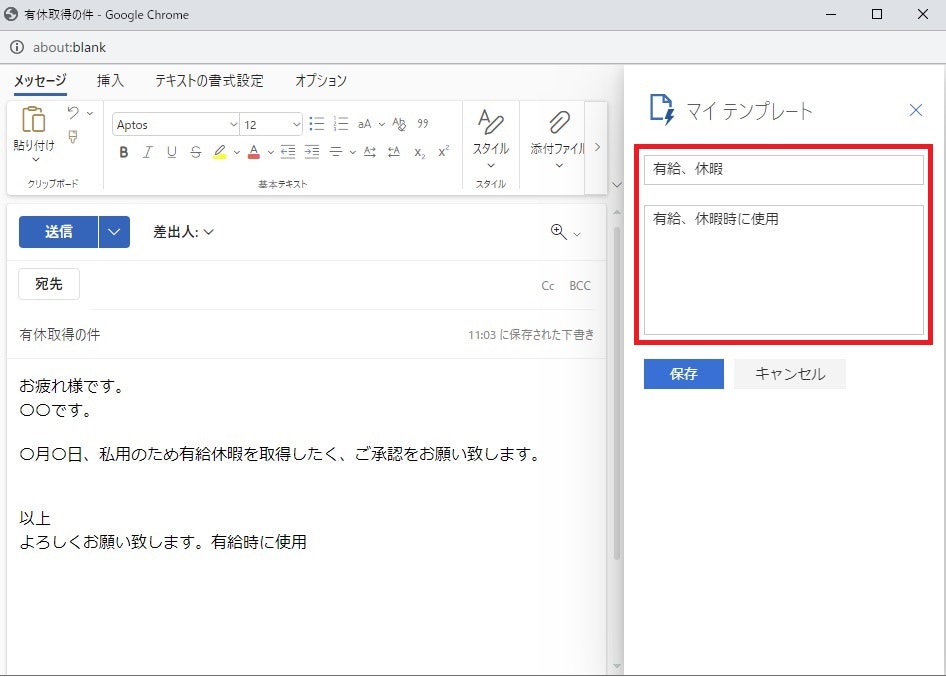Viewport: 946px width, 677px height.
Task: Switch to the 挿入 tab
Action: [x=110, y=81]
